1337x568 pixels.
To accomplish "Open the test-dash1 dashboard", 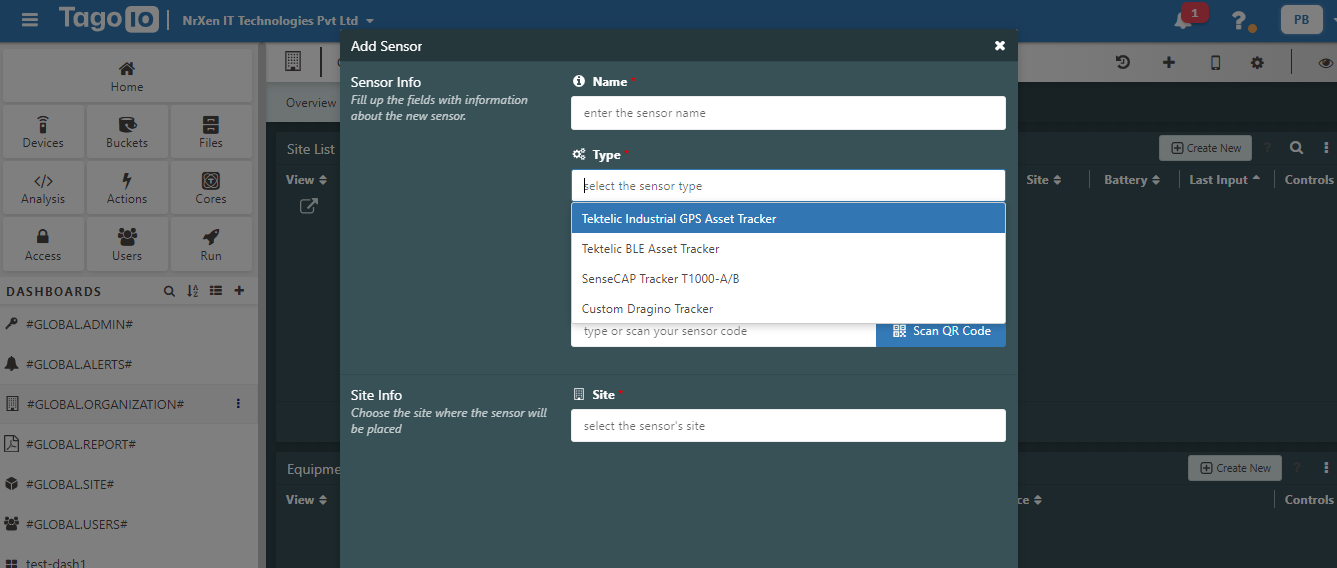I will point(56,563).
